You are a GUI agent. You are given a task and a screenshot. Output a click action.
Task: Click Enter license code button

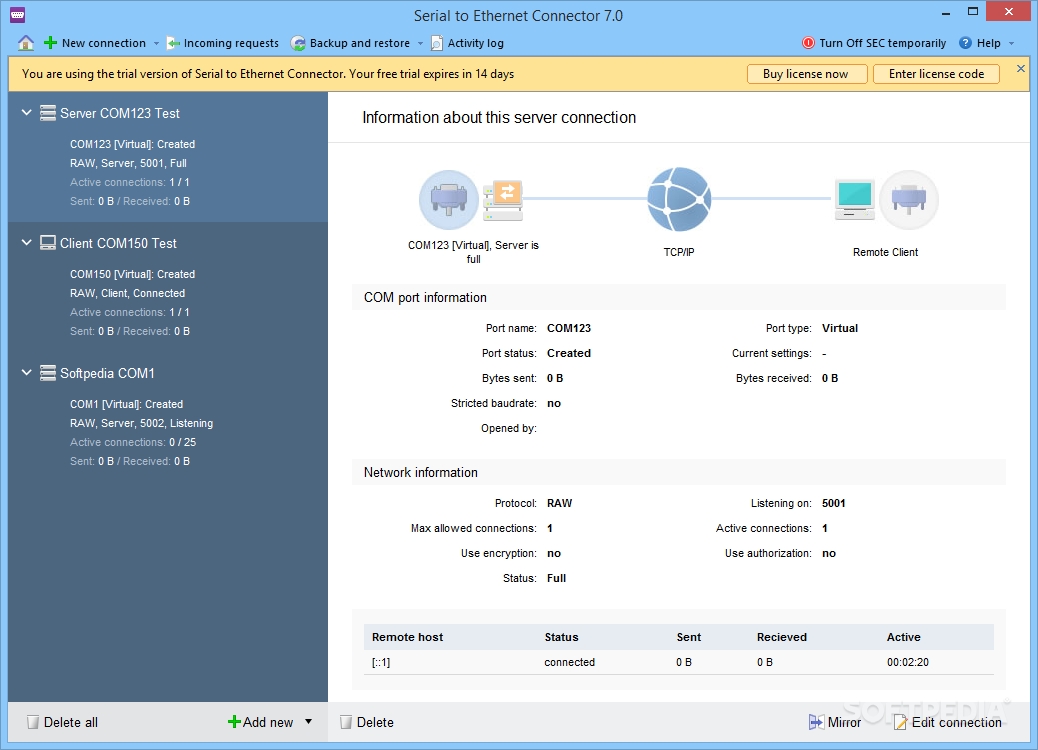[x=936, y=74]
